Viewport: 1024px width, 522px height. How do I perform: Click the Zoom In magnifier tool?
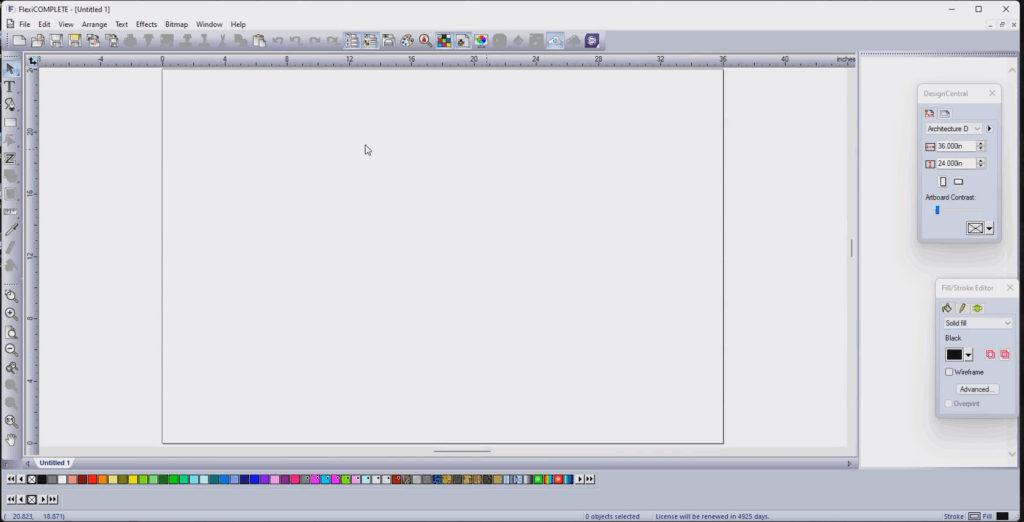[11, 314]
